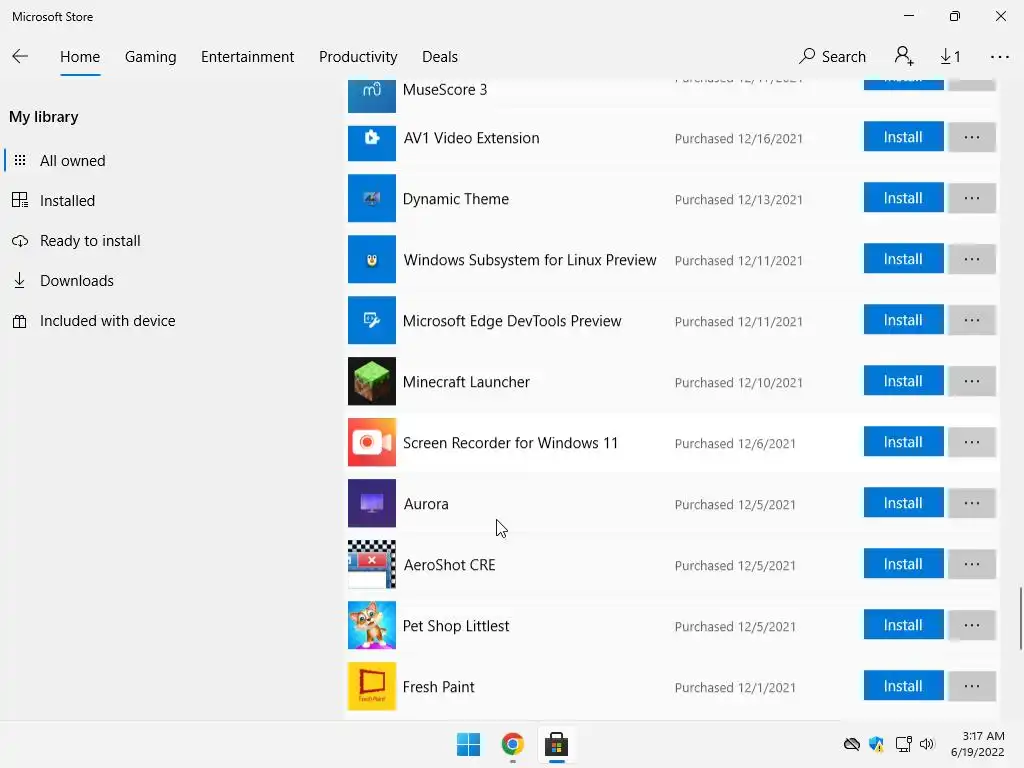Click the Aurora app icon
Screen dimensions: 1024x768
[372, 504]
